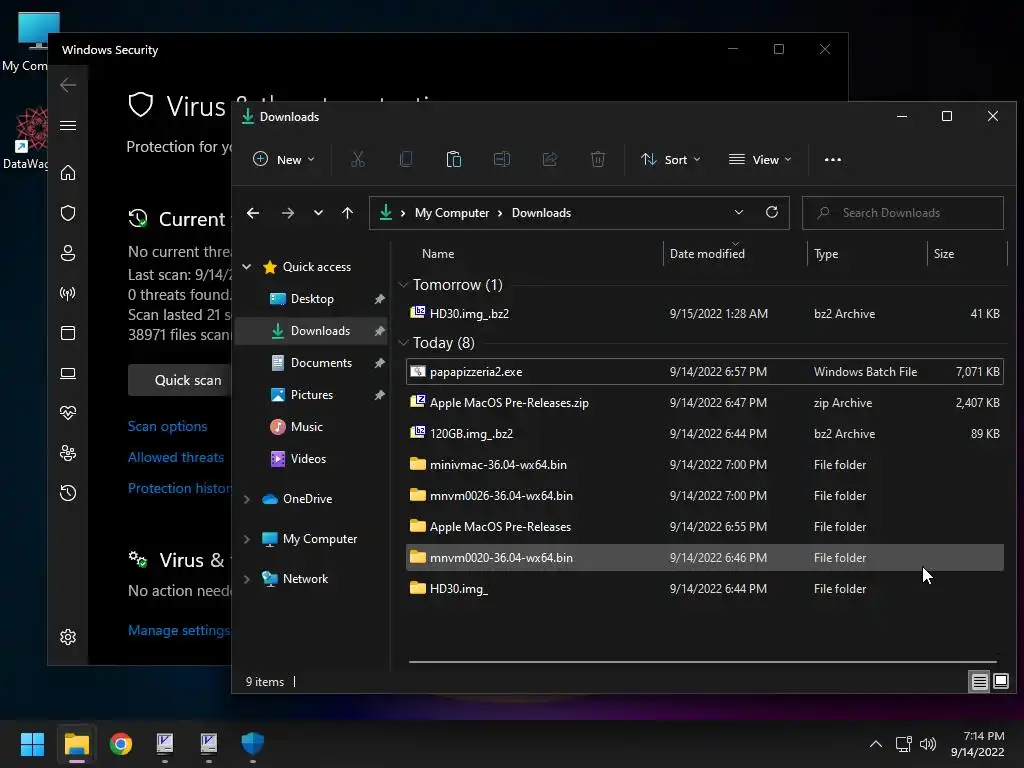Screen dimensions: 1024x768
Task: Collapse the Tomorrow (1) group
Action: [x=404, y=285]
